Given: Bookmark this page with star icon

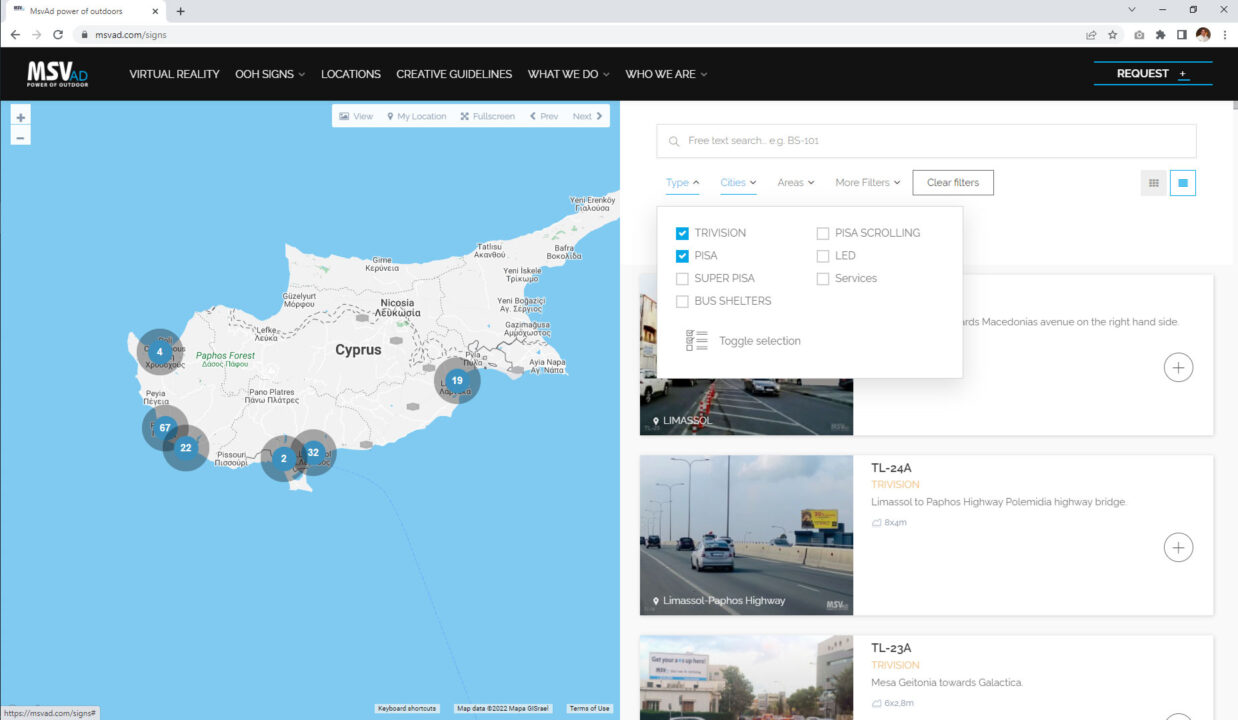Looking at the screenshot, I should [1112, 34].
